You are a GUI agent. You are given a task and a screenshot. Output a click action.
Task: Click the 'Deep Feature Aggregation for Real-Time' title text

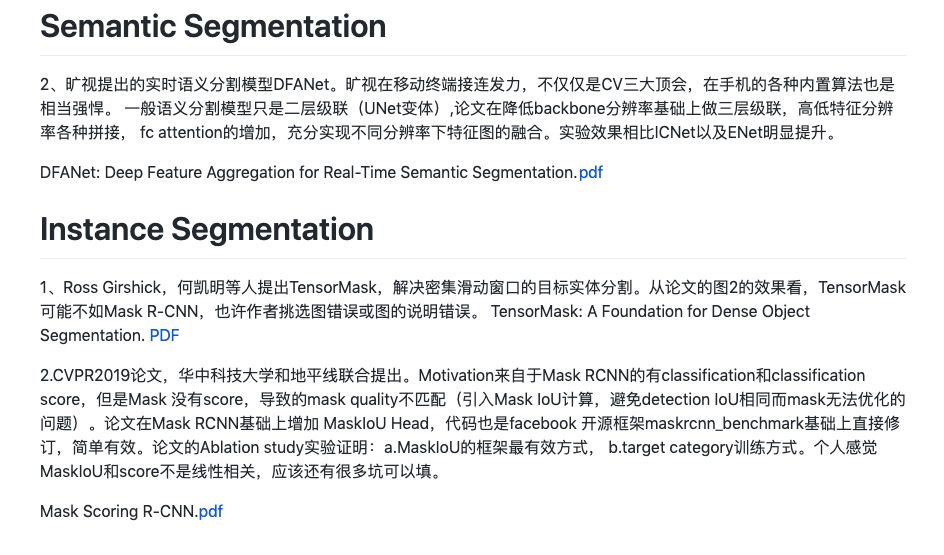[236, 173]
